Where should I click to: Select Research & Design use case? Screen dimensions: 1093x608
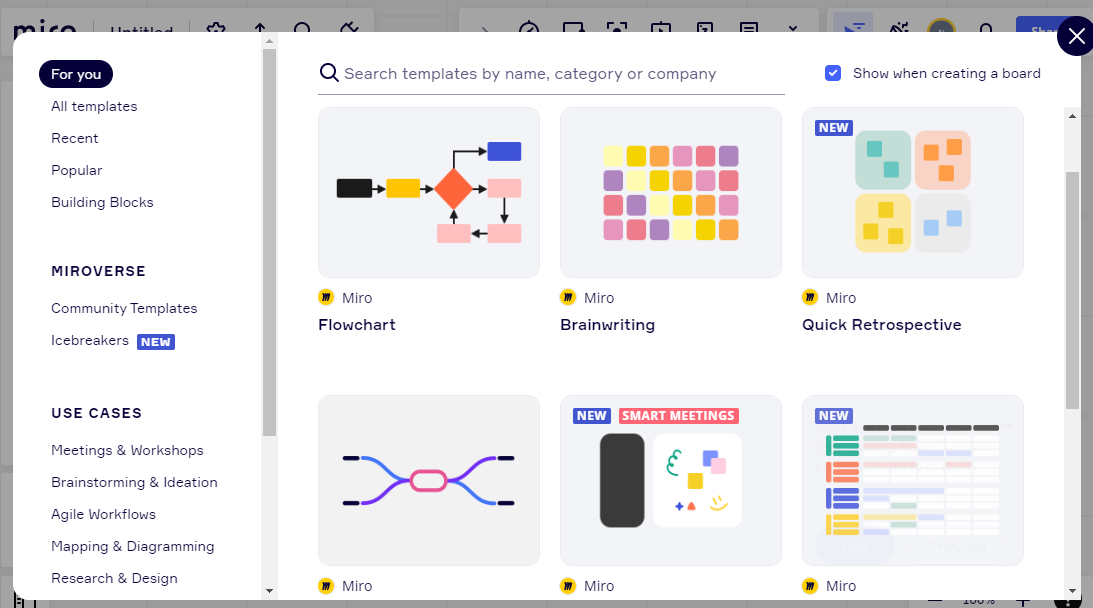pyautogui.click(x=114, y=579)
